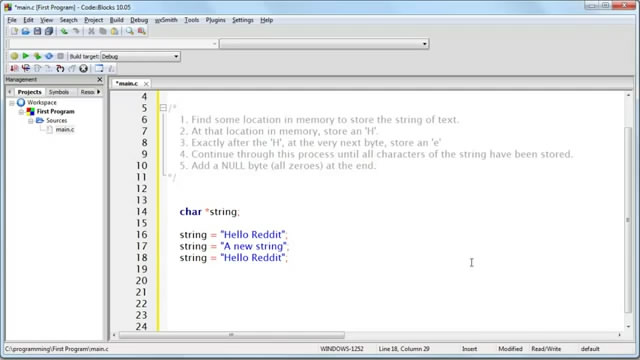Start the debugger with the Debug/Continue icon

[14, 68]
